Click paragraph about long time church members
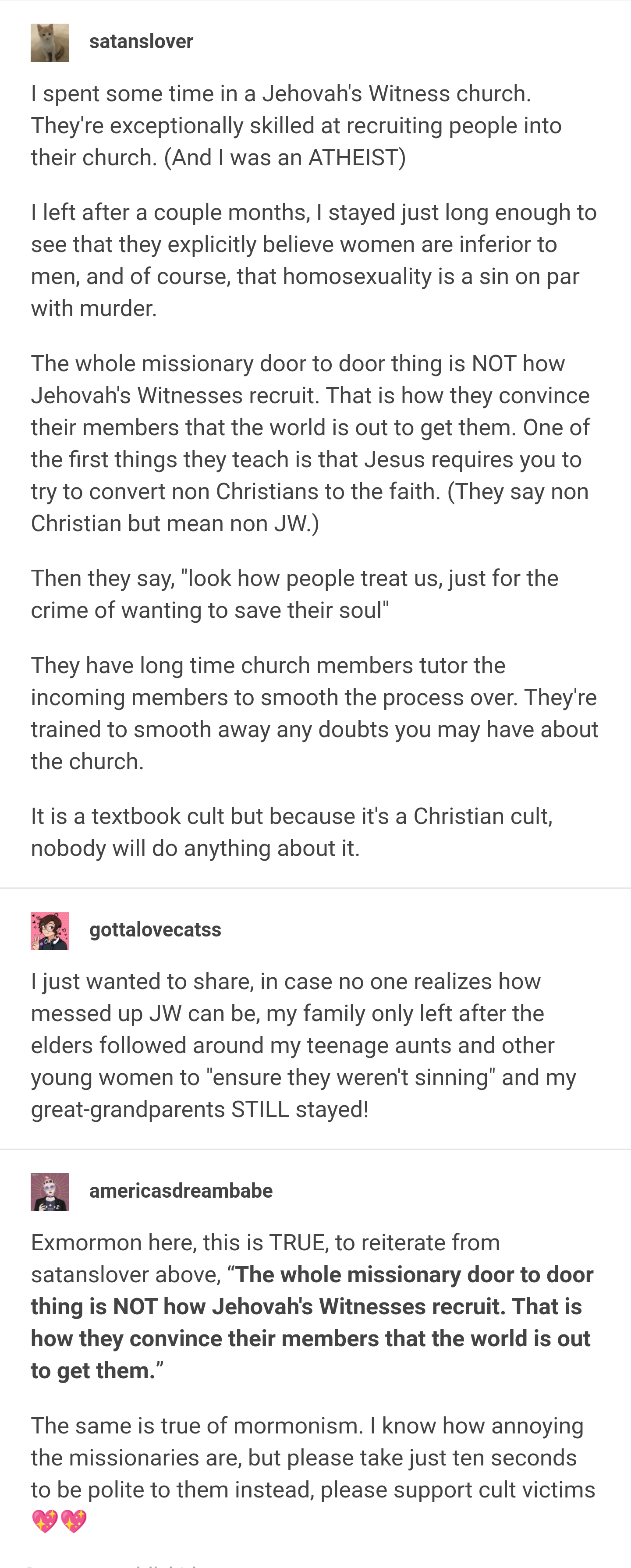Viewport: 631px width, 1568px height. coord(314,713)
